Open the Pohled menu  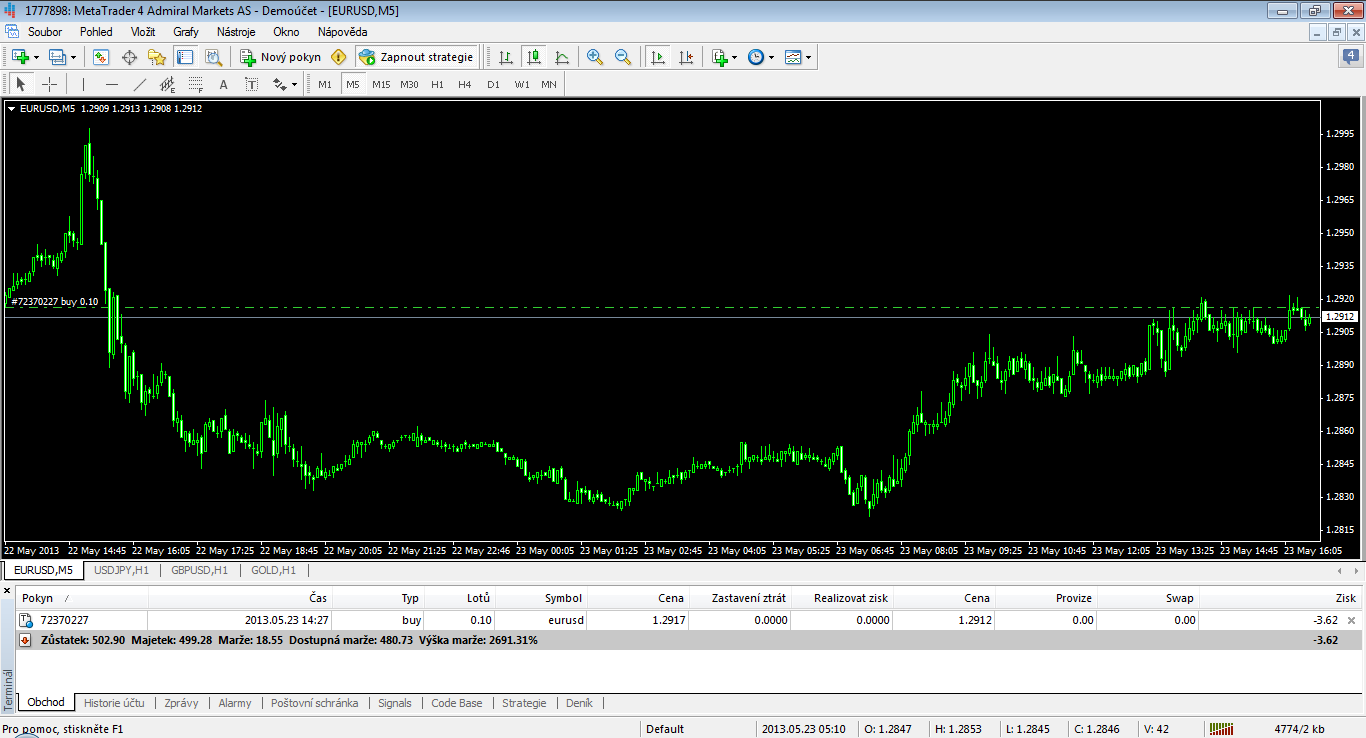click(x=96, y=32)
